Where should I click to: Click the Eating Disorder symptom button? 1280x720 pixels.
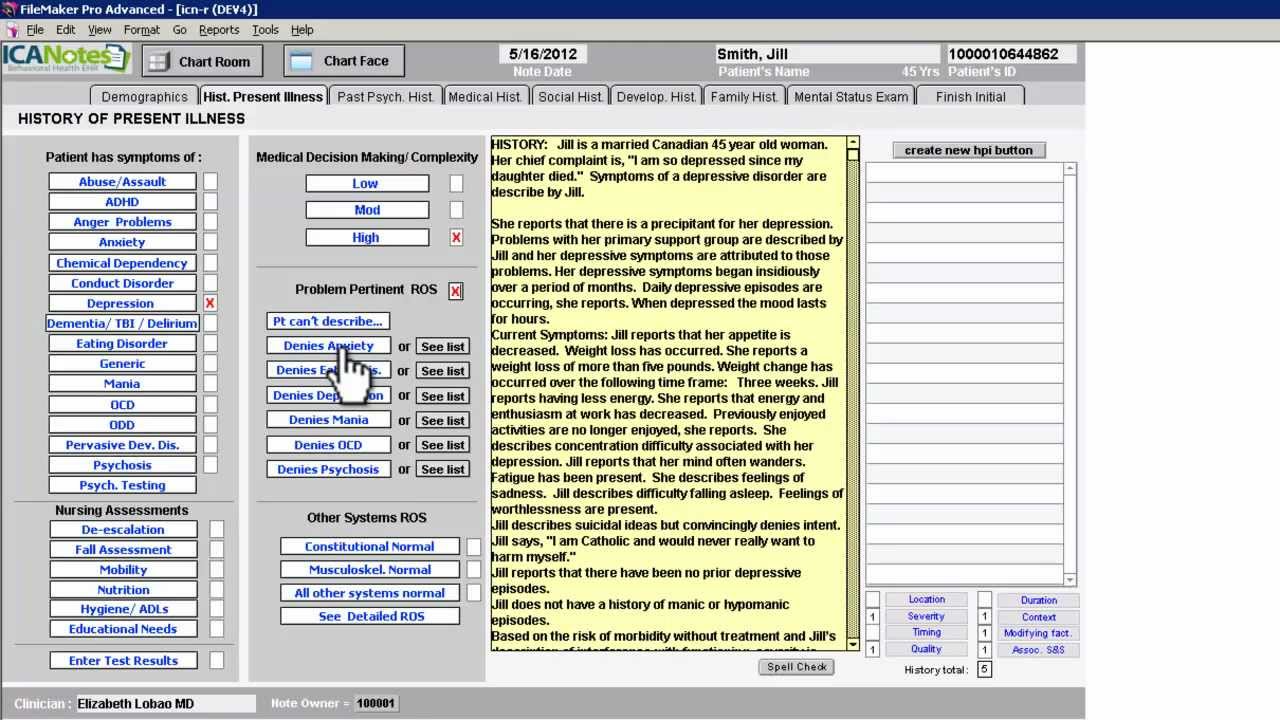point(122,344)
